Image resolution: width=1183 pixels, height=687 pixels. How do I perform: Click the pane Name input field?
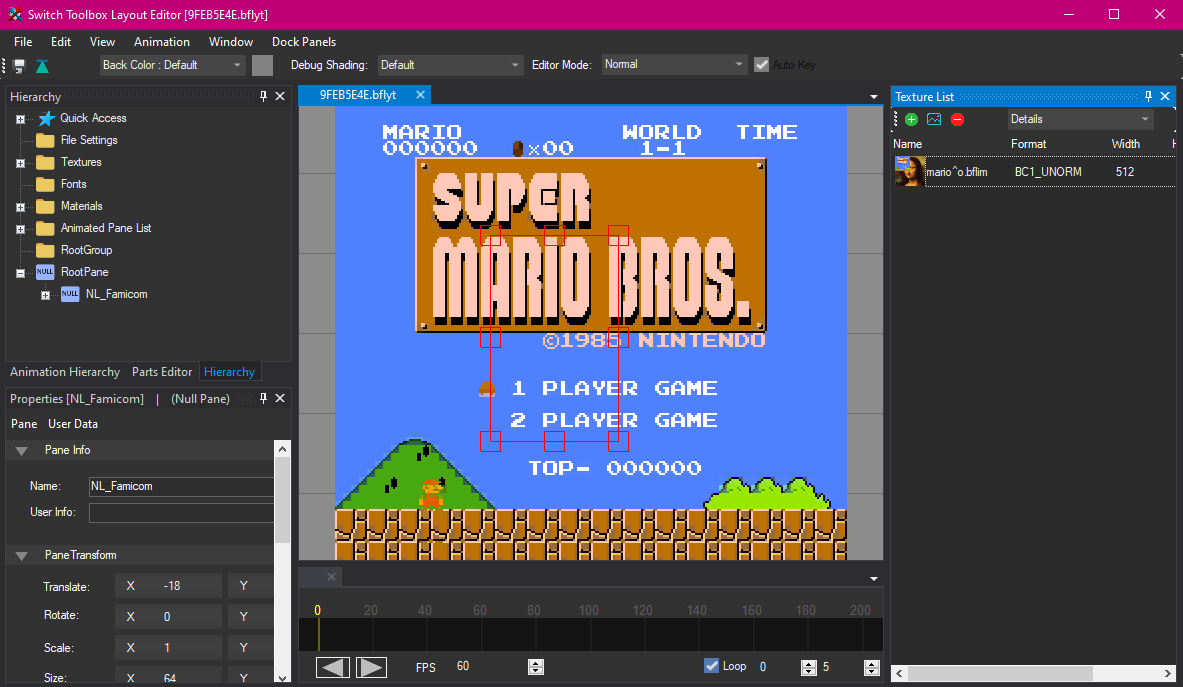181,486
